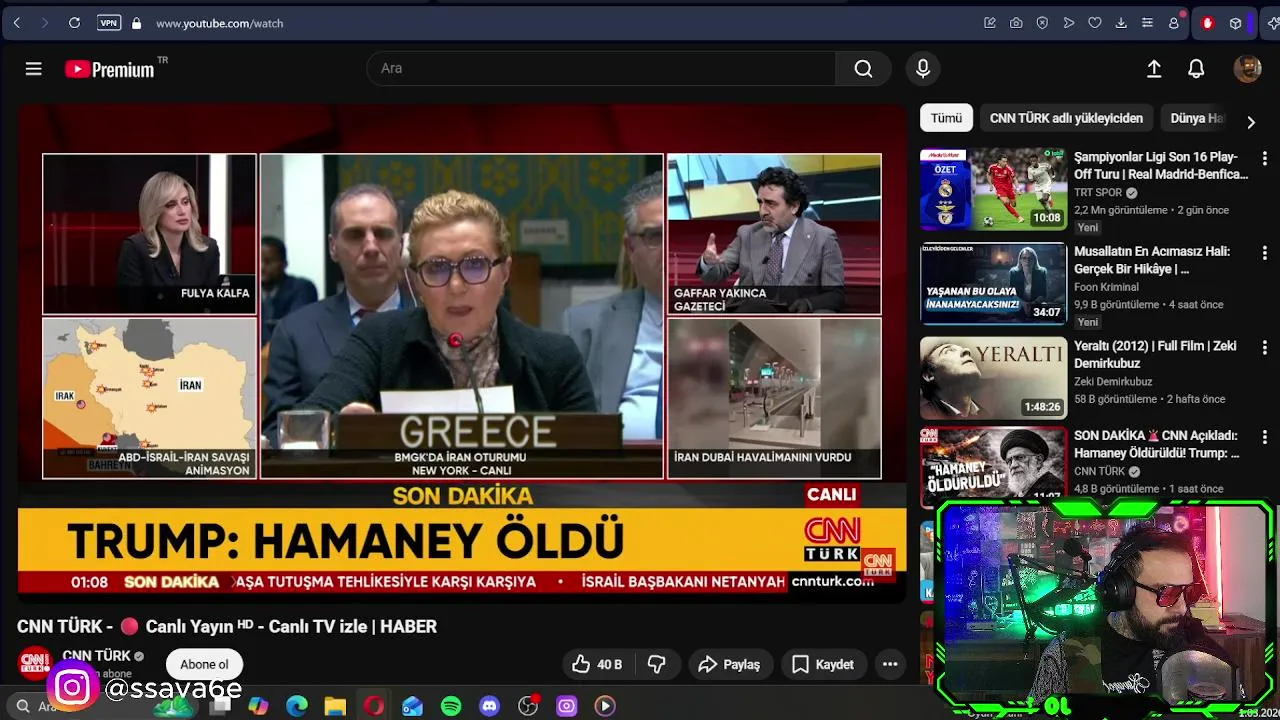This screenshot has height=720, width=1280.
Task: Click the send arrow icon in the toolbar
Action: click(1069, 23)
